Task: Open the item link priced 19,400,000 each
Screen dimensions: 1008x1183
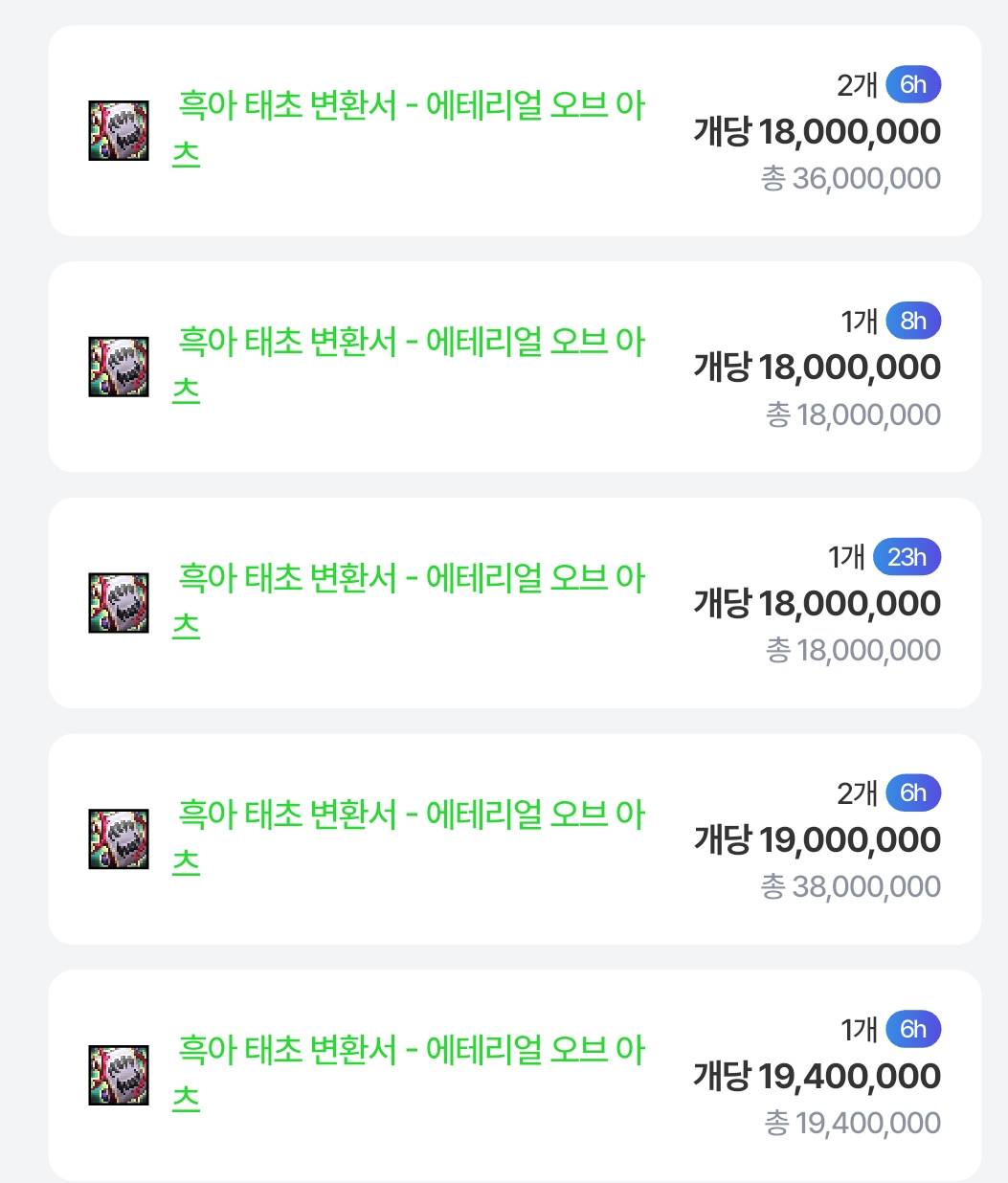Action: click(412, 1052)
